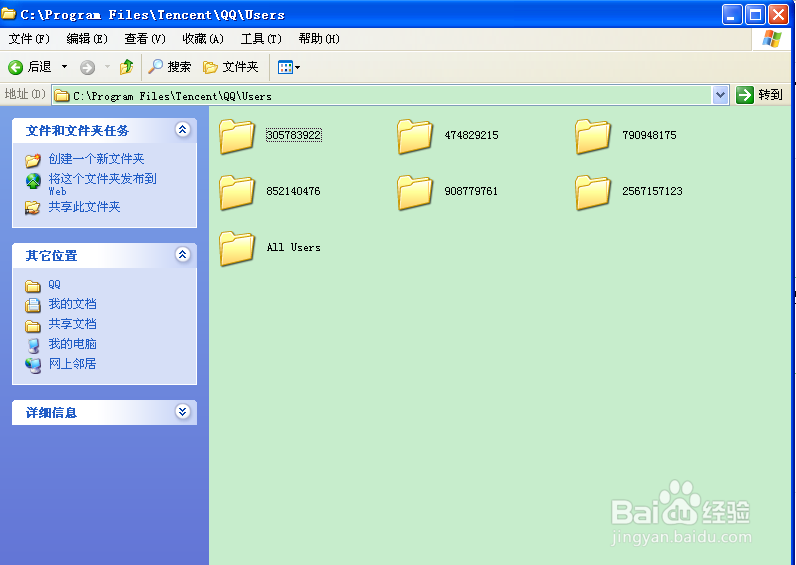Click the My Documents (我的文档) icon
The width and height of the screenshot is (796, 565).
32,305
